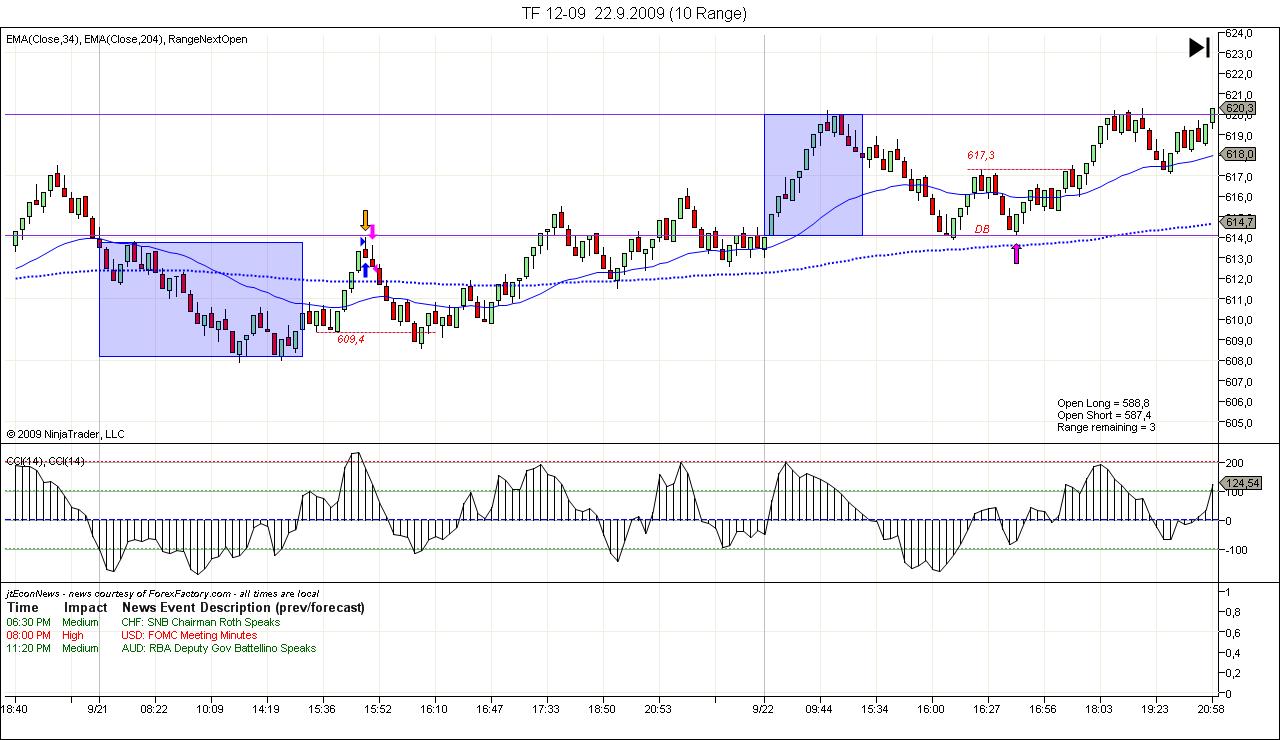Click the red 609,4 level label
1280x740 pixels.
(351, 339)
